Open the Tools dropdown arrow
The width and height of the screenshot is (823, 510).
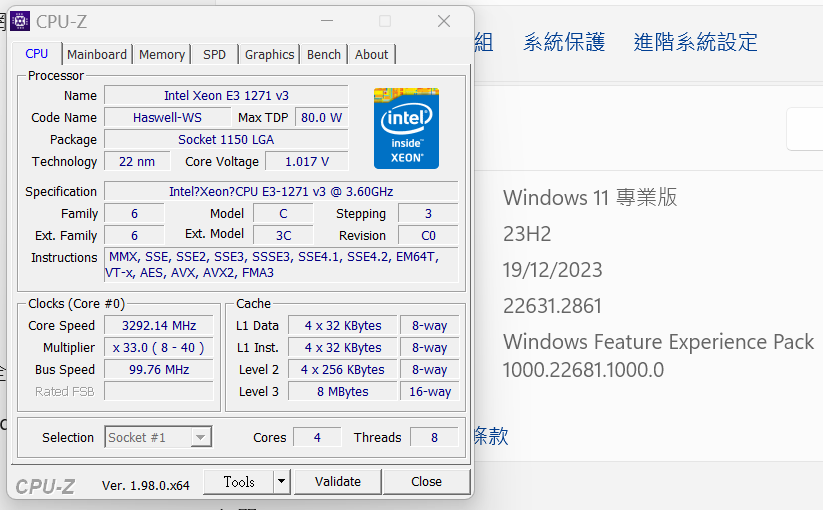pyautogui.click(x=282, y=482)
